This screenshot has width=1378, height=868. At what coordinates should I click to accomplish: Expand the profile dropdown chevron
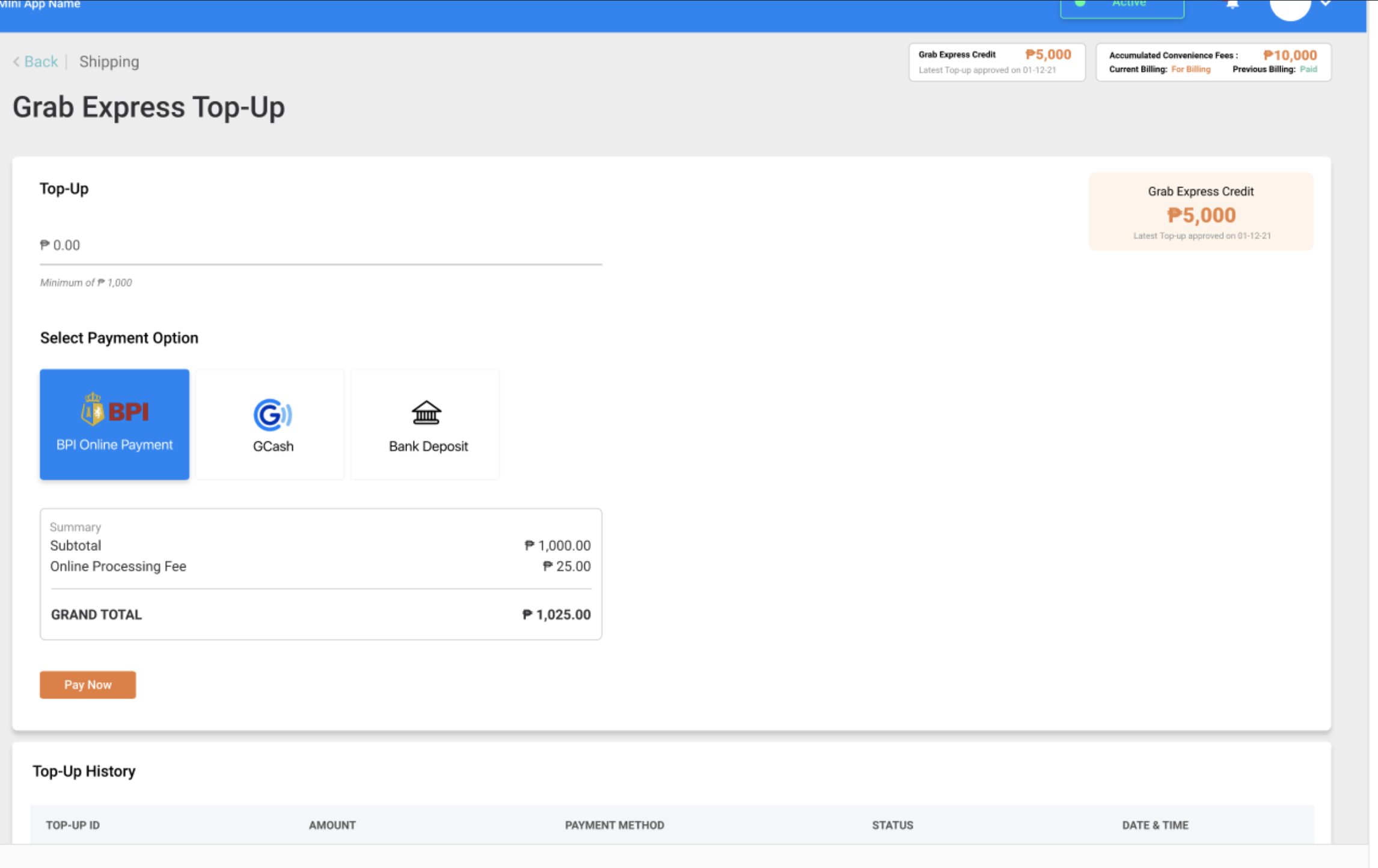click(1326, 4)
